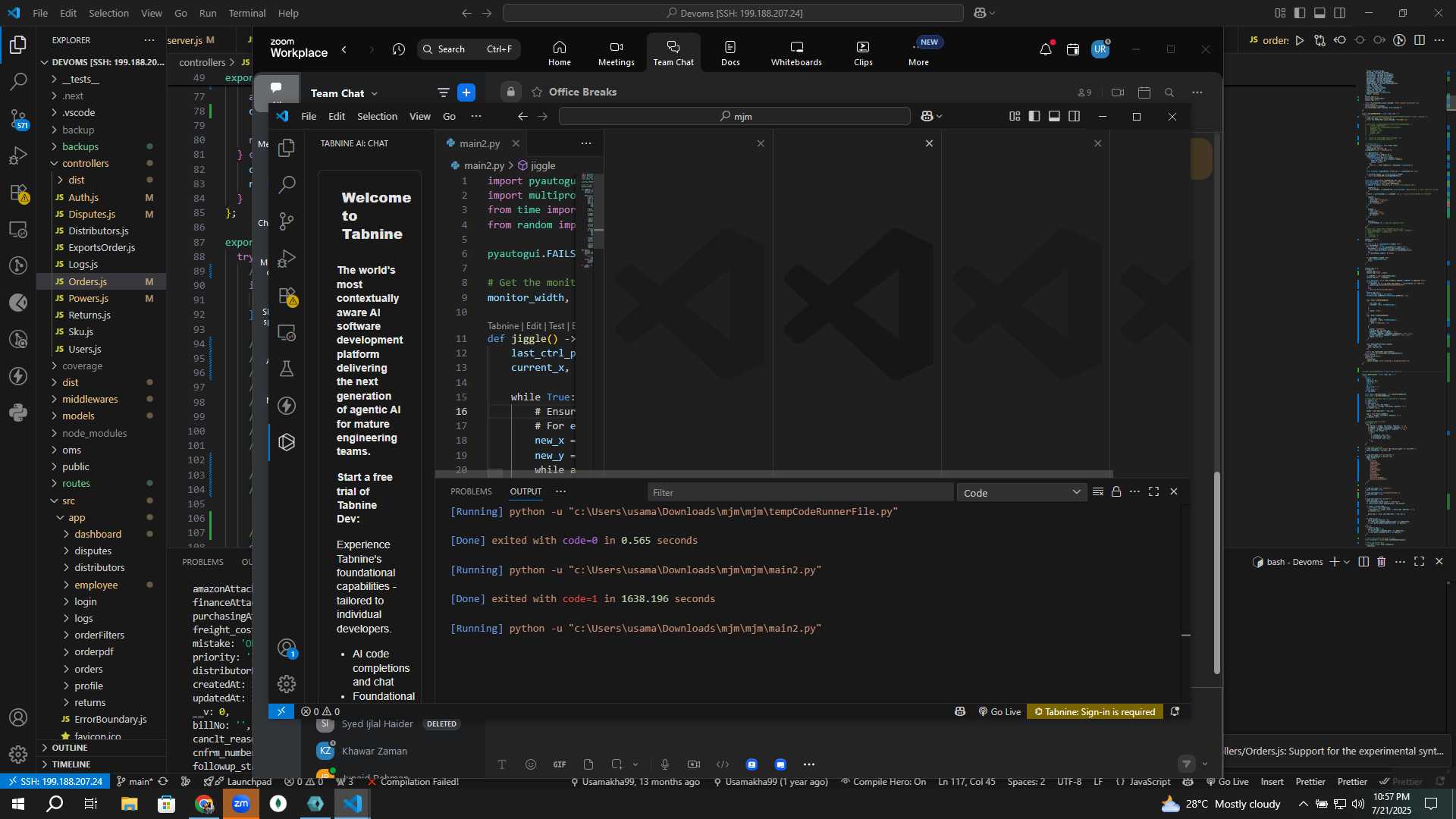
Task: Click mjm command center search box
Action: tap(735, 116)
